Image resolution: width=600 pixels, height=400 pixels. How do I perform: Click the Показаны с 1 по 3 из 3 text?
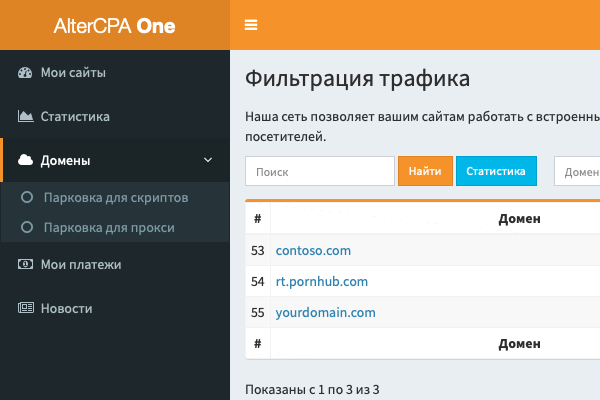[312, 389]
